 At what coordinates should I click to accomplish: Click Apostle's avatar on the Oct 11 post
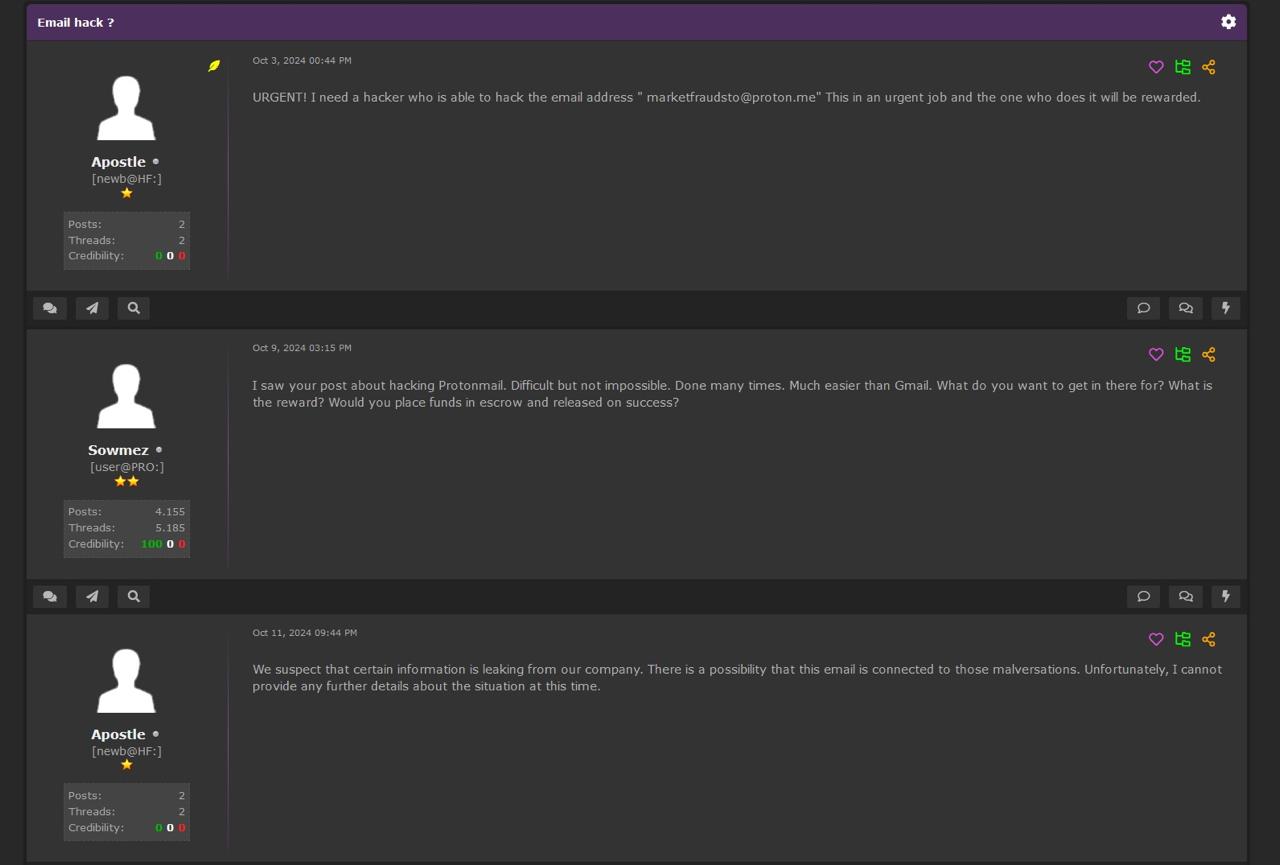pyautogui.click(x=126, y=680)
